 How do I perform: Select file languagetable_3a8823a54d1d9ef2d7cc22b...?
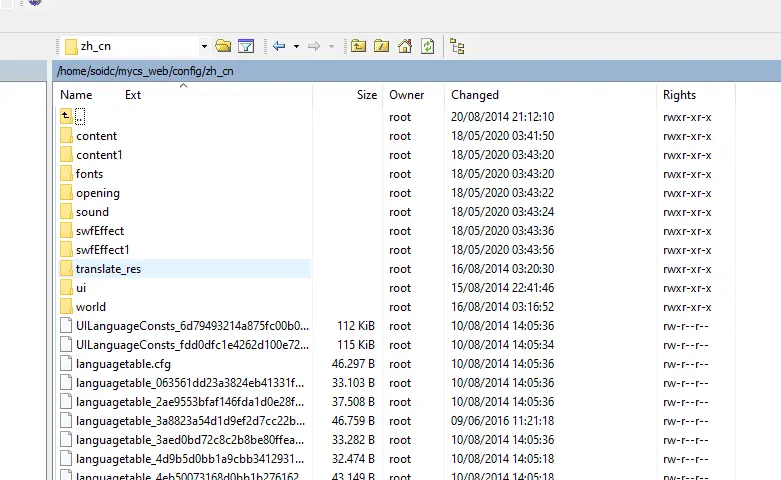click(x=190, y=421)
